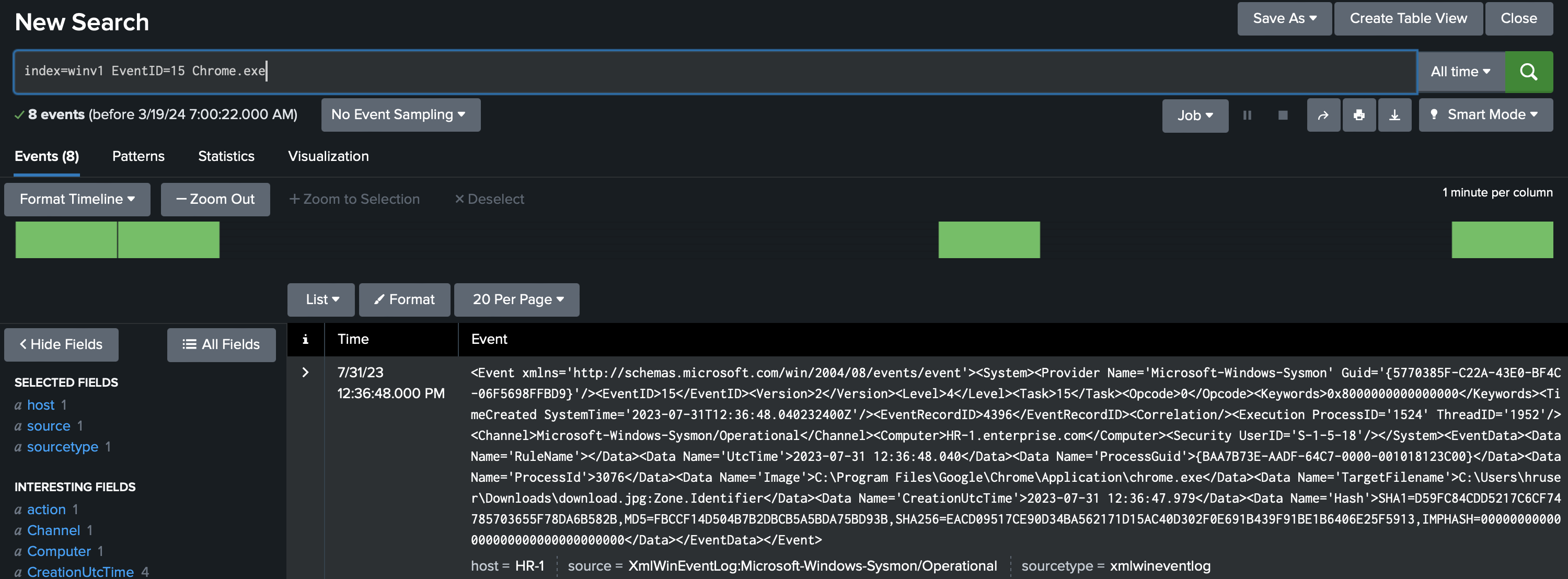Click the search query input field
The image size is (1568, 579).
(x=731, y=71)
